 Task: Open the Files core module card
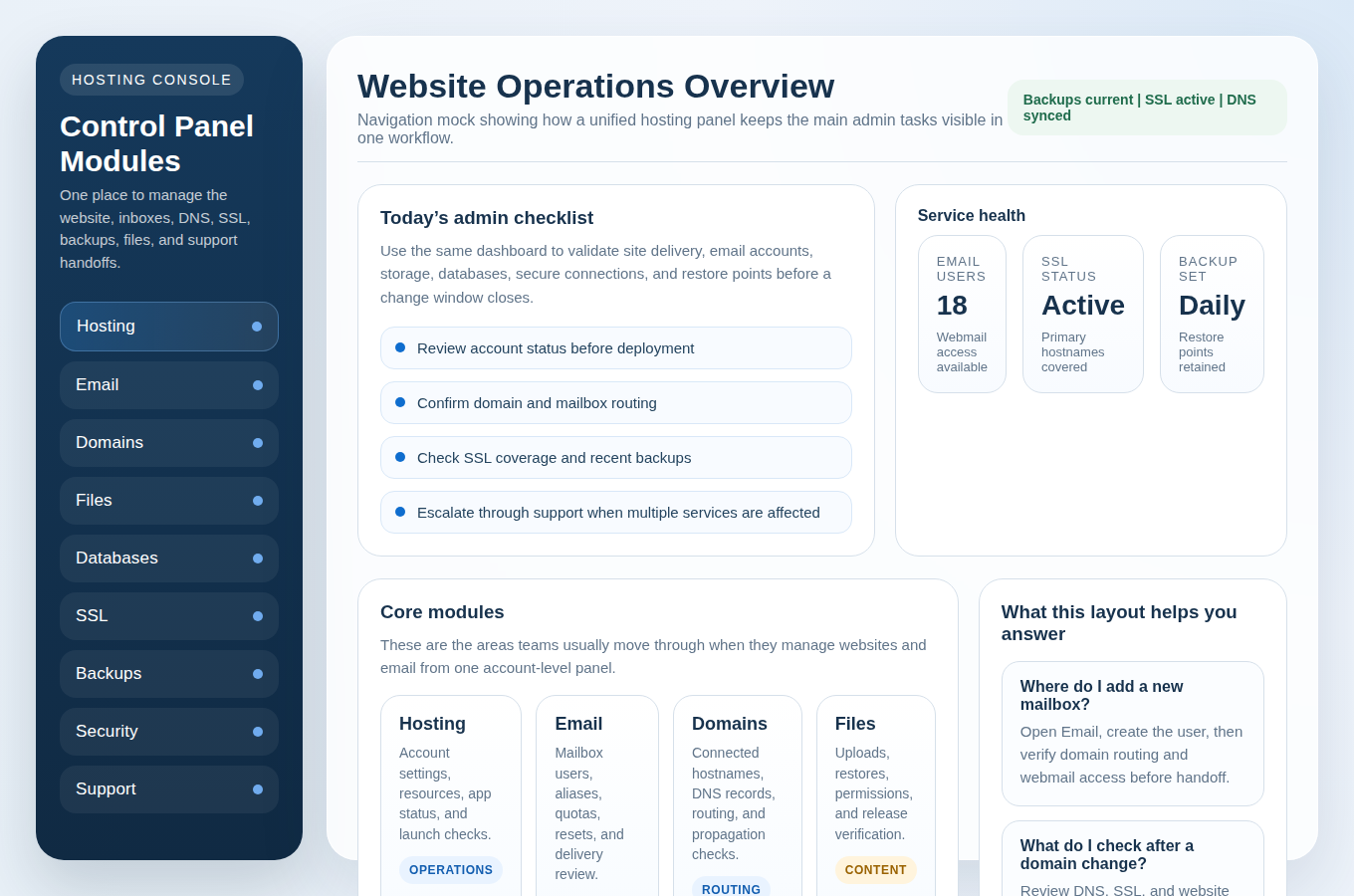[x=876, y=795]
